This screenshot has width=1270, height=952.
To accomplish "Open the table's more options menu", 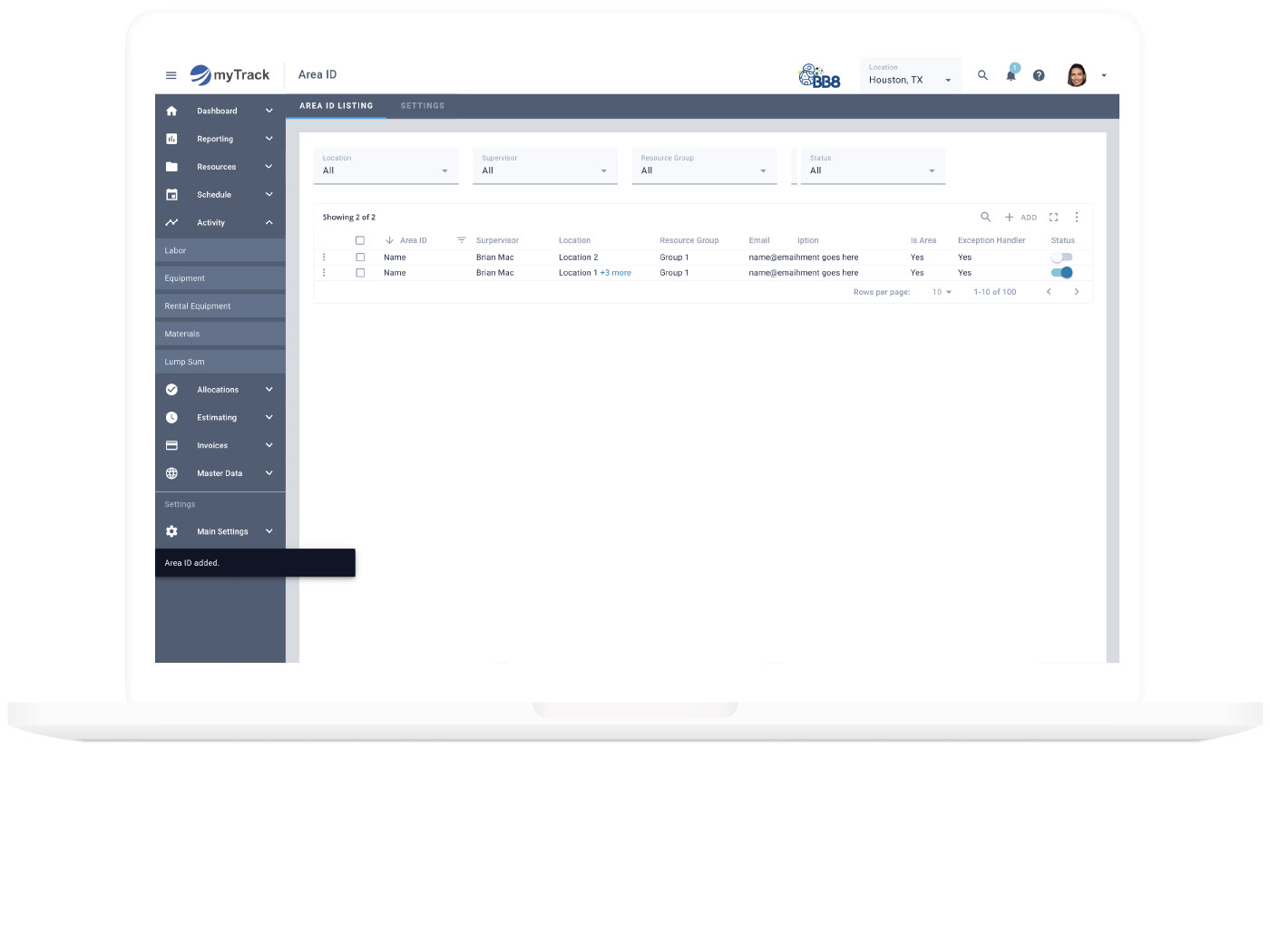I will point(1077,217).
